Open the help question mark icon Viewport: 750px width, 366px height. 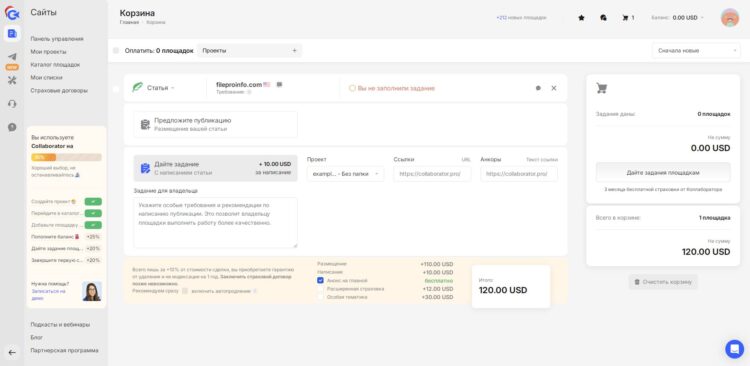click(12, 127)
